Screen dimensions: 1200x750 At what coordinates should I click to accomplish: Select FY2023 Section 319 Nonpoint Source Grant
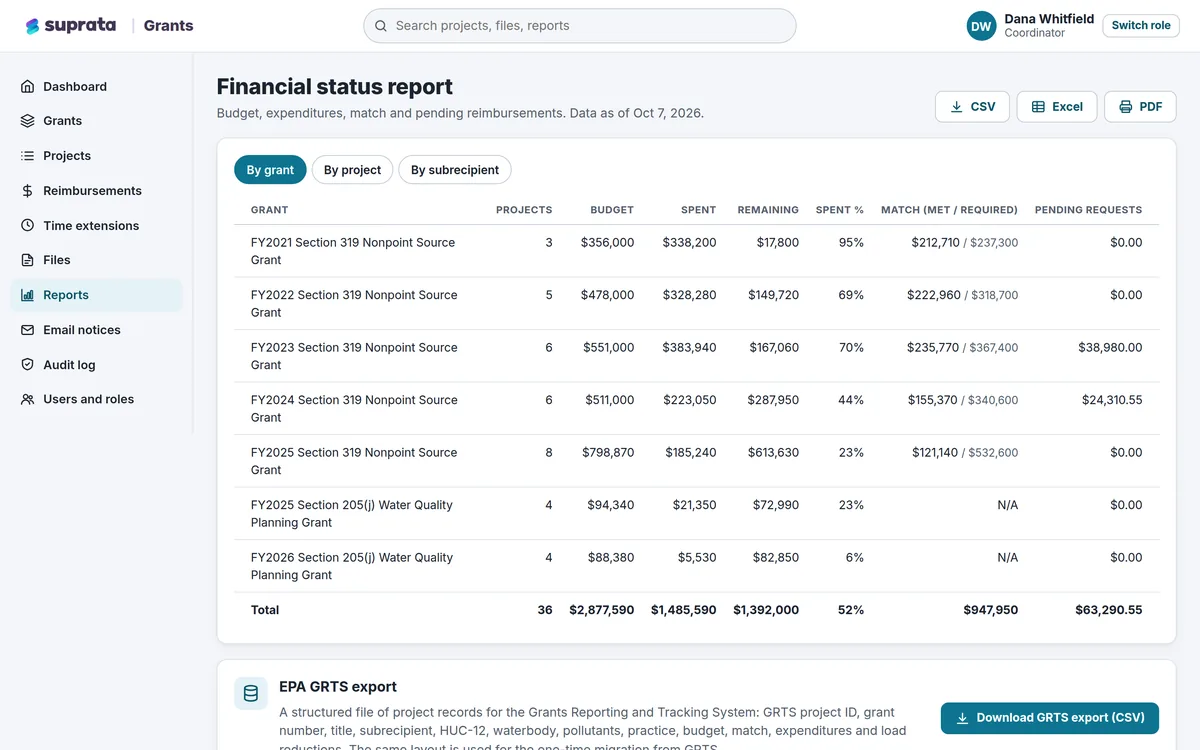[x=354, y=356]
